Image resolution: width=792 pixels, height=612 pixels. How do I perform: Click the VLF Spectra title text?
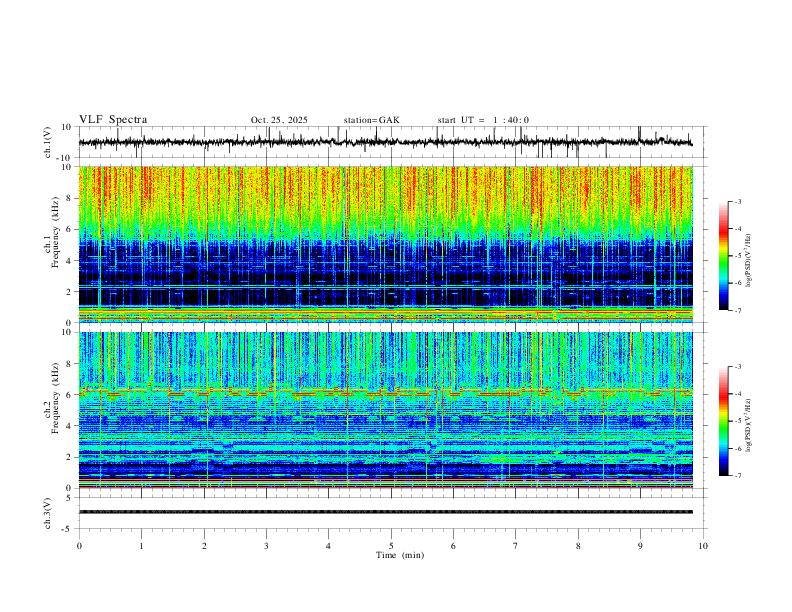click(x=113, y=120)
